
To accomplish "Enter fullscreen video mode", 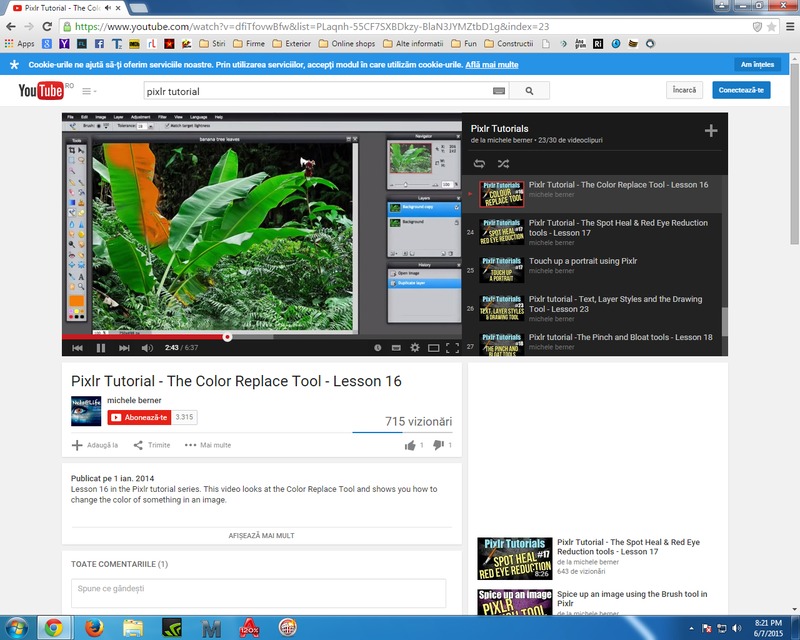I will [x=452, y=348].
